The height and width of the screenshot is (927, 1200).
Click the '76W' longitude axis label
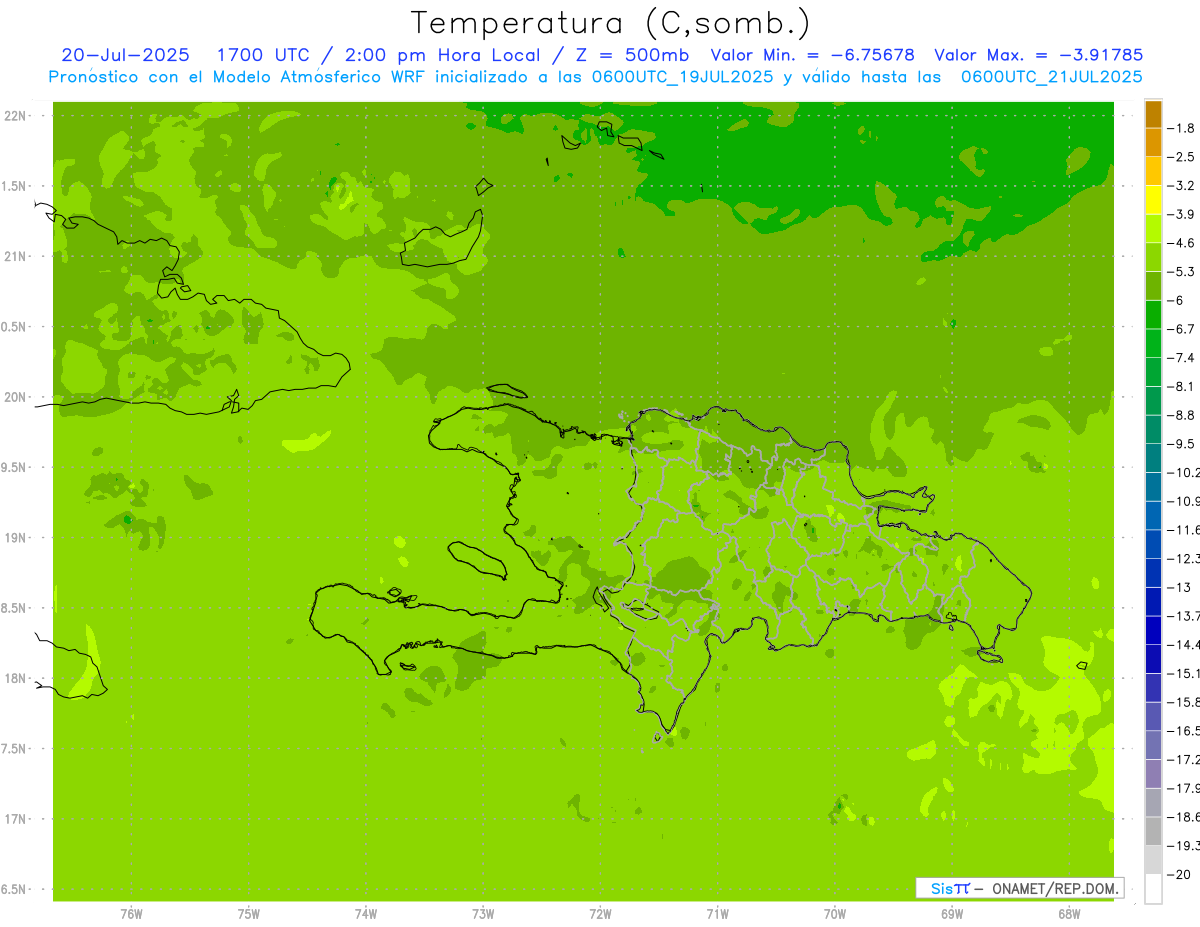click(x=131, y=914)
